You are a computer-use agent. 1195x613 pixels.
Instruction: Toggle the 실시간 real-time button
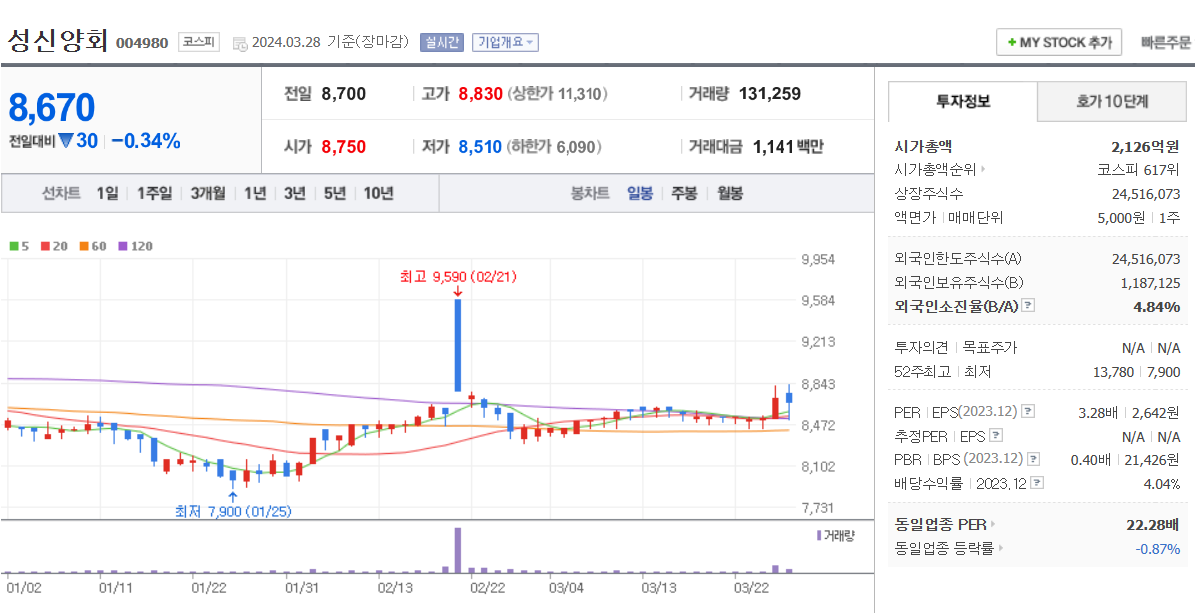(x=441, y=43)
